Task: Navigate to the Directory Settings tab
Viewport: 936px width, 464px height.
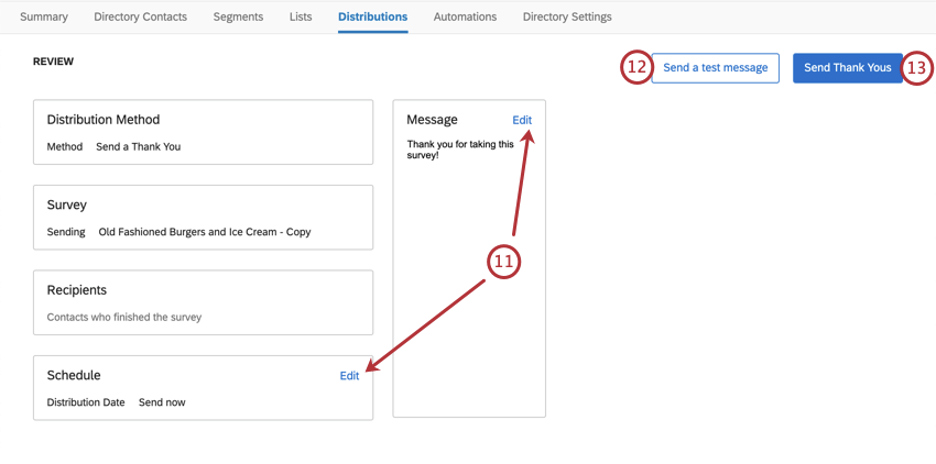Action: tap(567, 17)
